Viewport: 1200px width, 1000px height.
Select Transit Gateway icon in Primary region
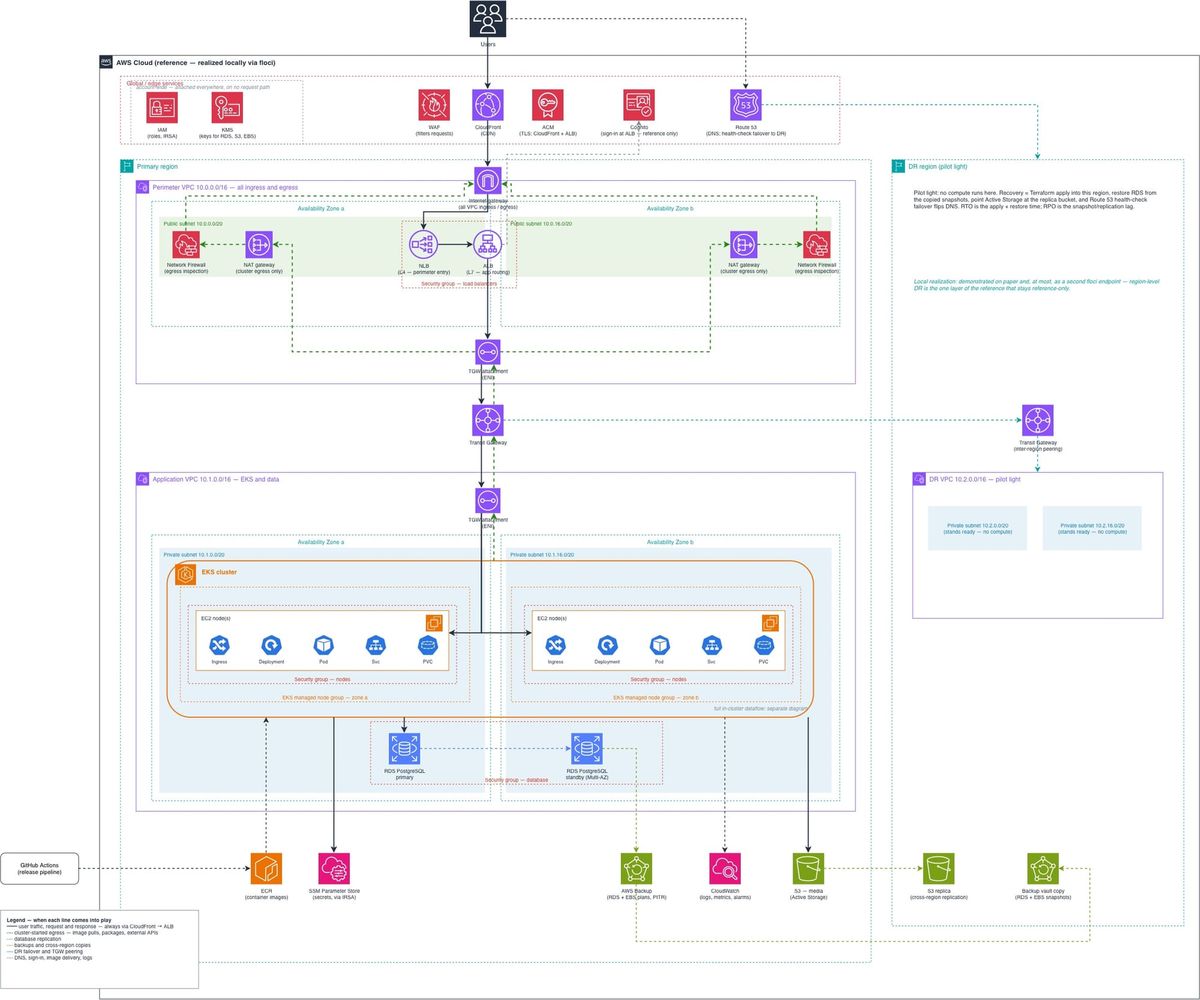[488, 421]
